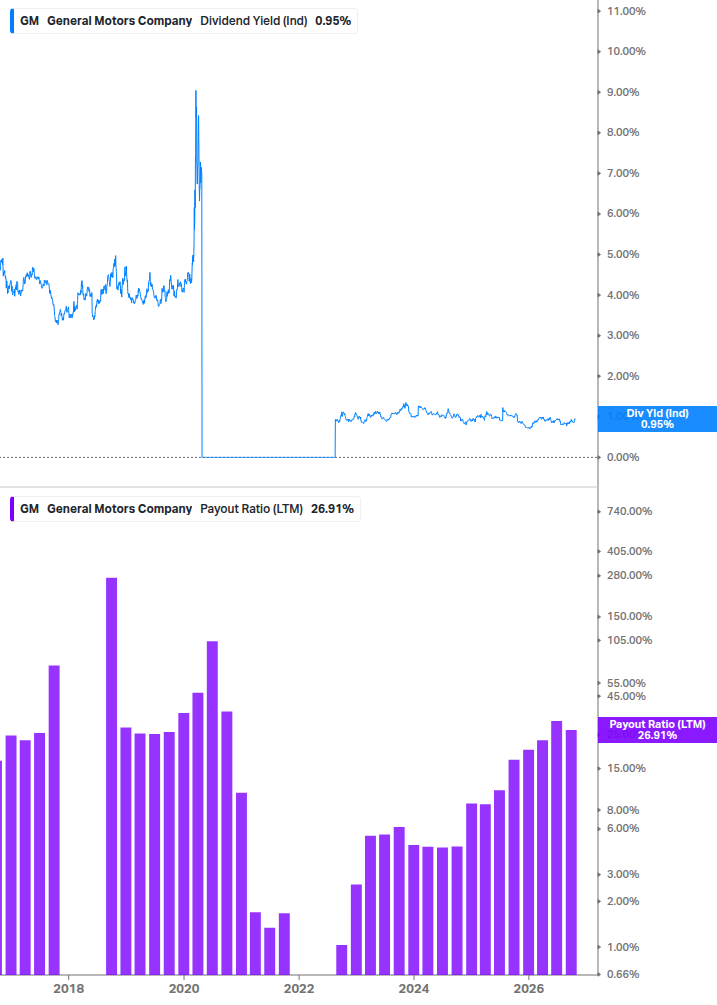This screenshot has height=1005, width=717.
Task: Click the 105.00% label on the payout axis
Action: [629, 640]
